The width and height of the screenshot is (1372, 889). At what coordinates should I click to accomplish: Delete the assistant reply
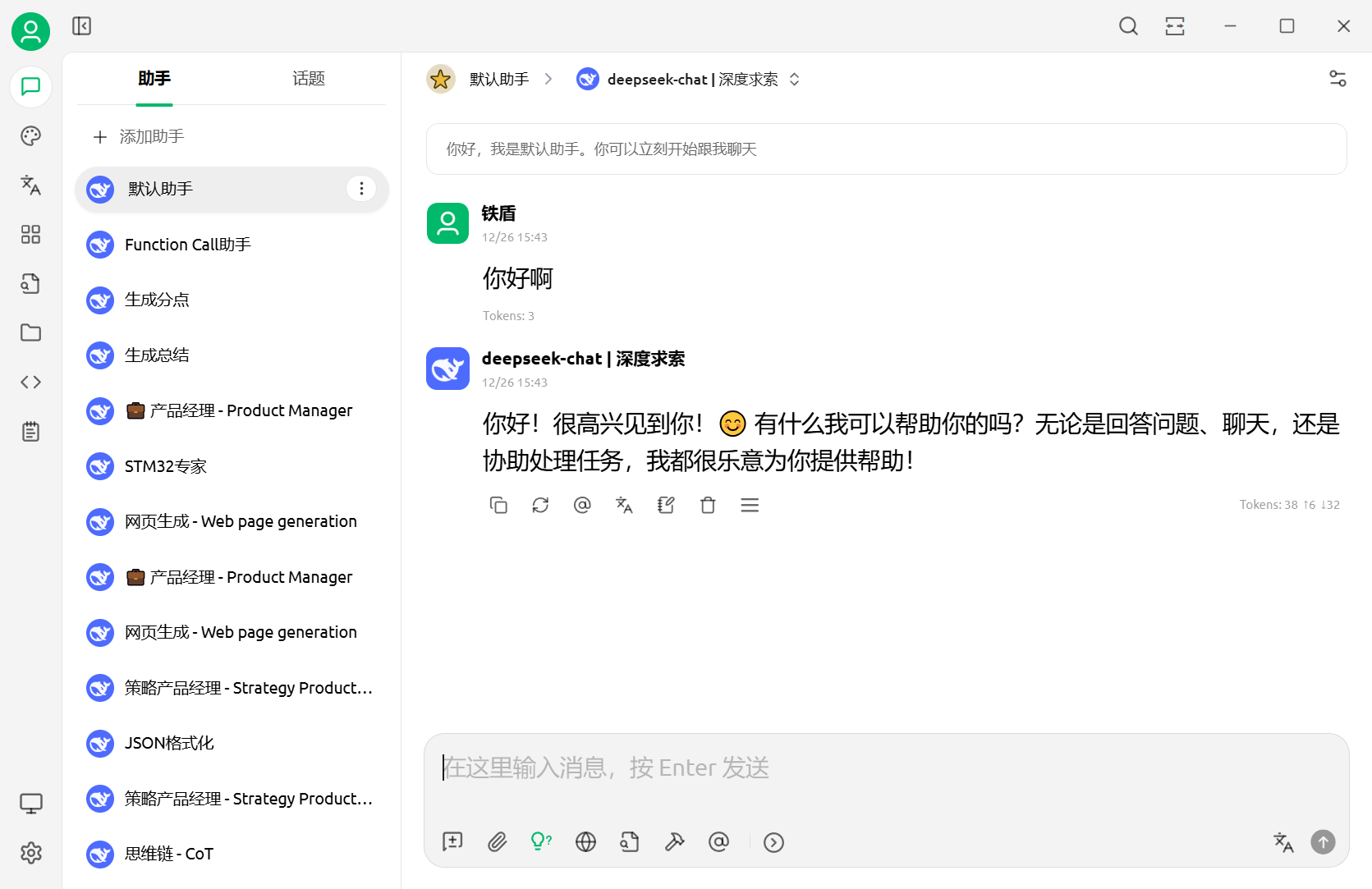tap(708, 505)
